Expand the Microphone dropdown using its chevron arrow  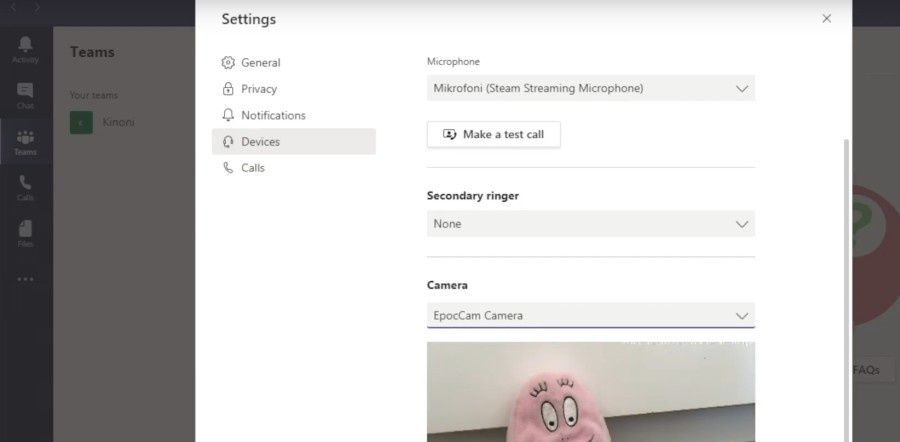pos(742,89)
